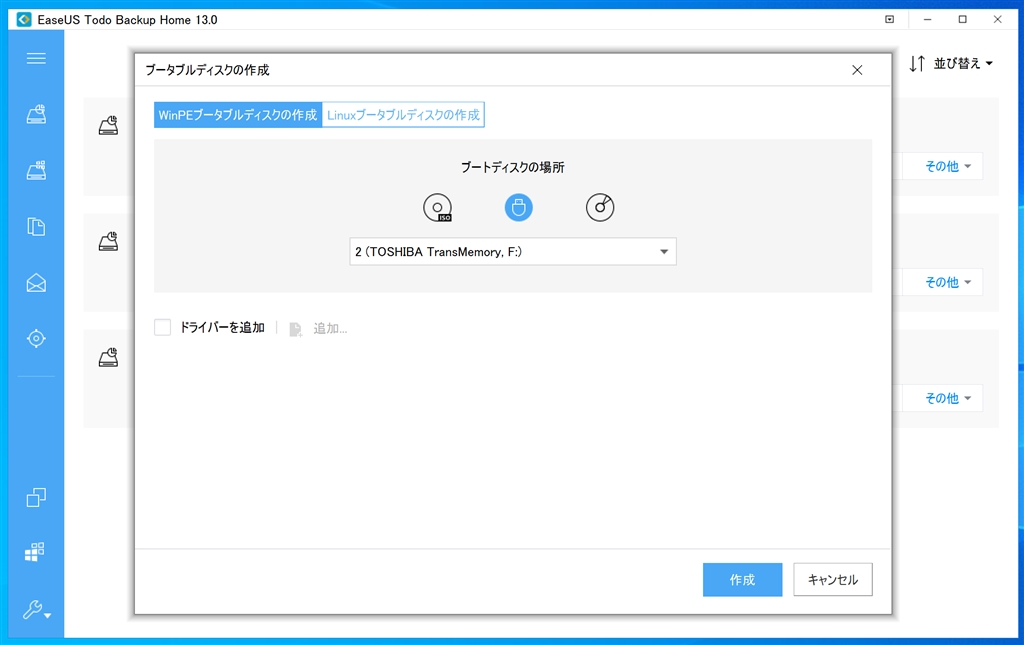
Task: Minimize the EaseUS Todo Backup window
Action: [x=927, y=20]
